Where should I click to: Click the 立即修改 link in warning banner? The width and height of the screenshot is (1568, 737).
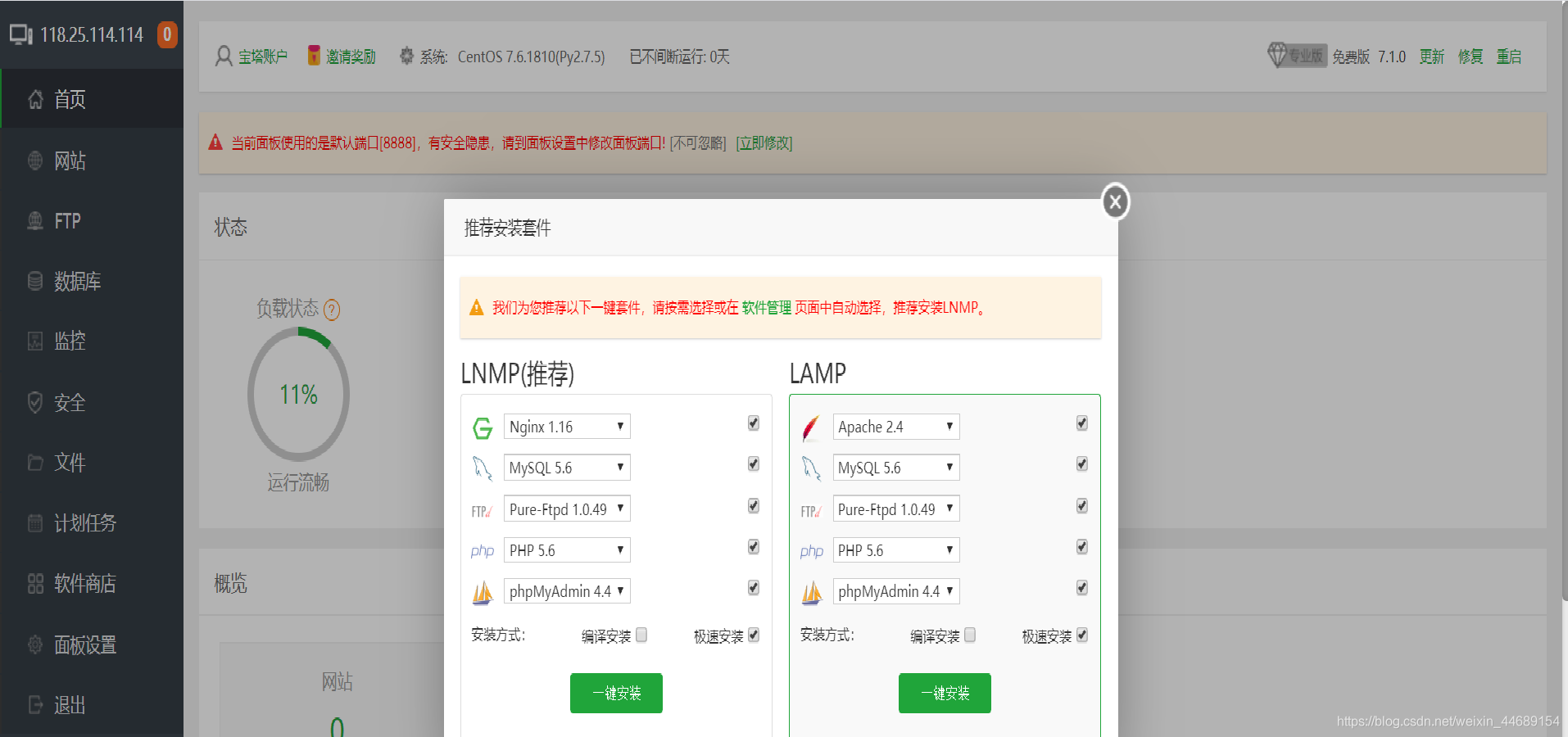[x=764, y=143]
